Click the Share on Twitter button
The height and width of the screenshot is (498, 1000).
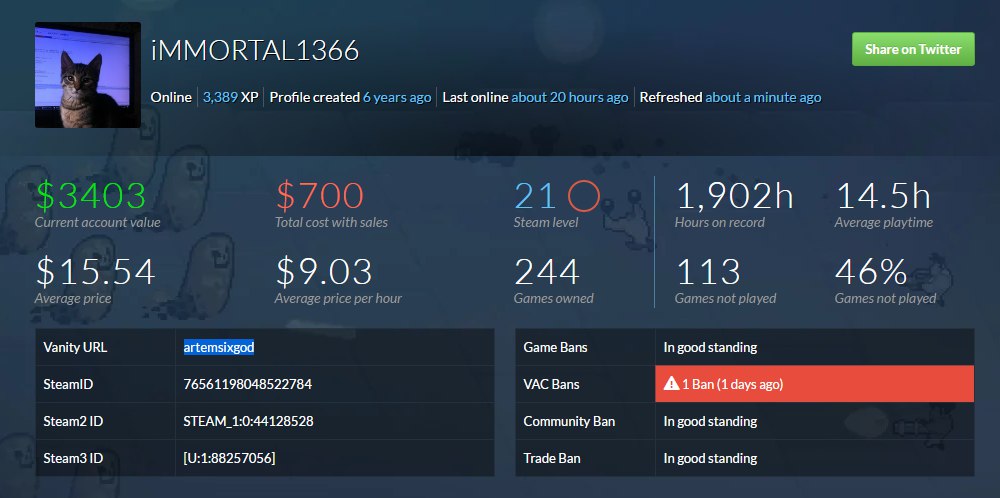coord(913,49)
